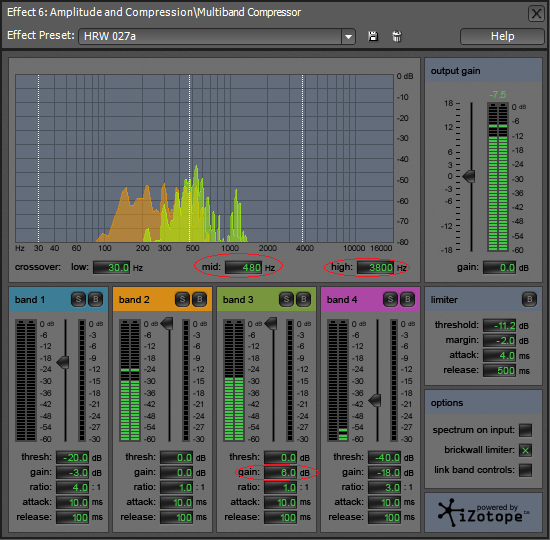
Task: Click the output gain slider handle
Action: [x=469, y=176]
